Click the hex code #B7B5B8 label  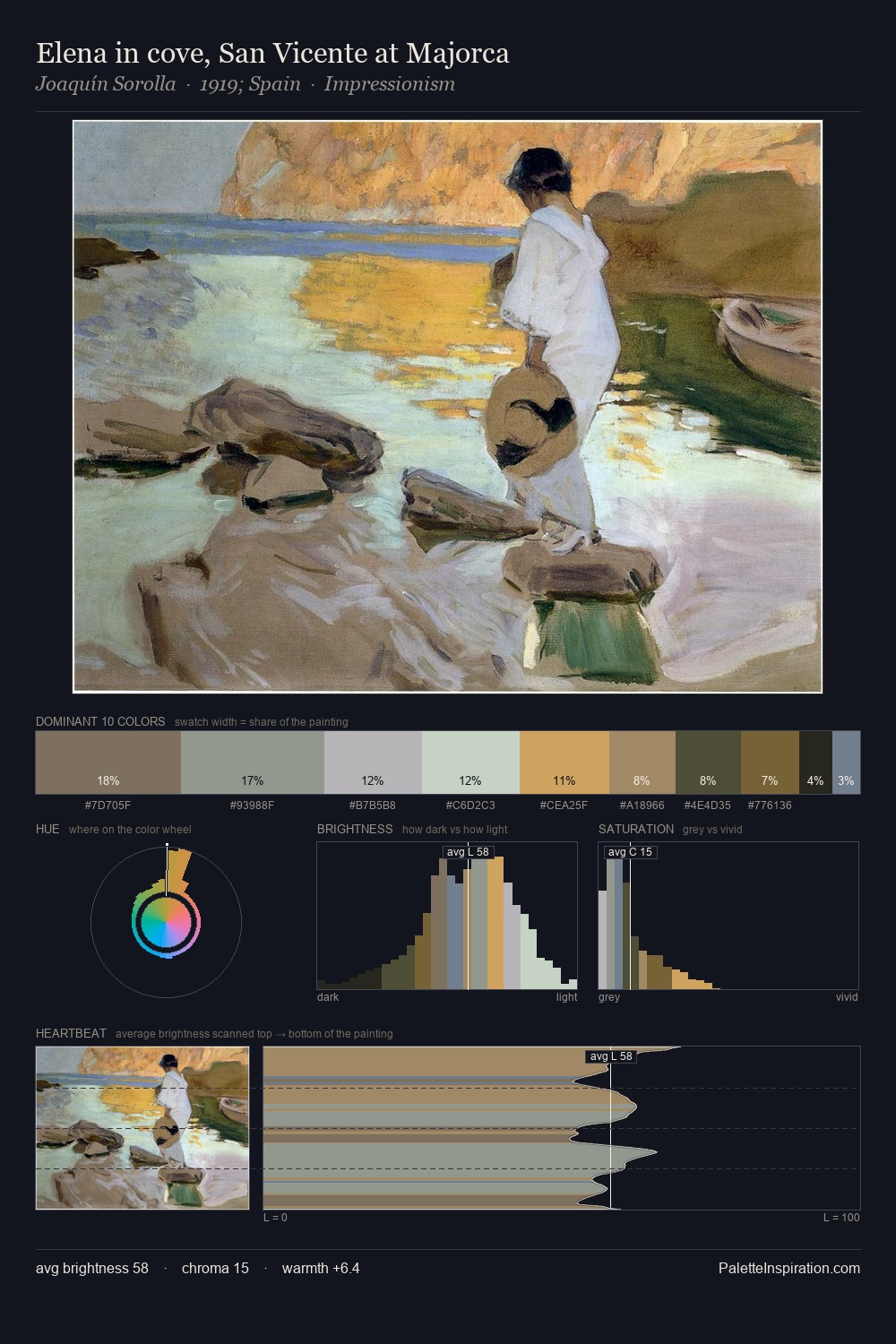tap(373, 806)
